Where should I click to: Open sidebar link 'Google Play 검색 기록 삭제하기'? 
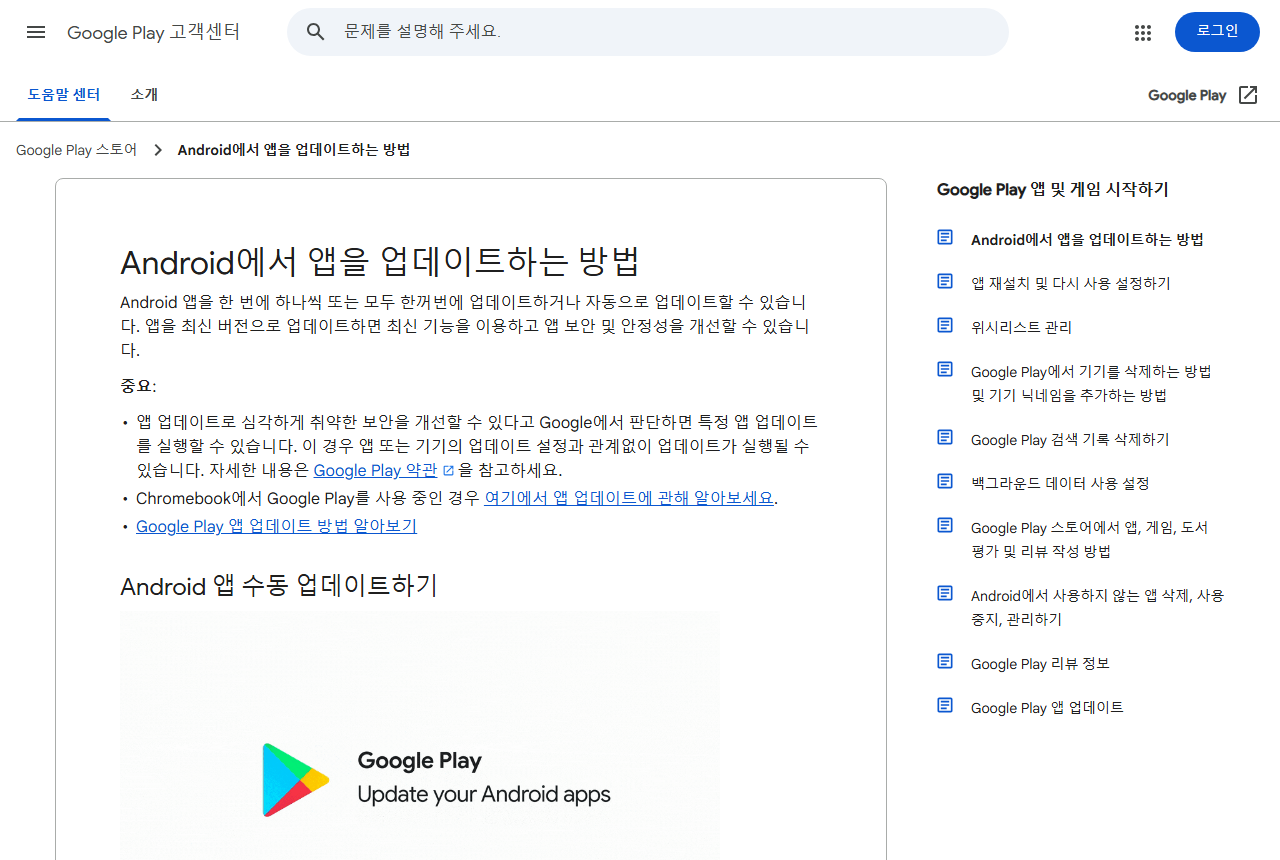1070,439
